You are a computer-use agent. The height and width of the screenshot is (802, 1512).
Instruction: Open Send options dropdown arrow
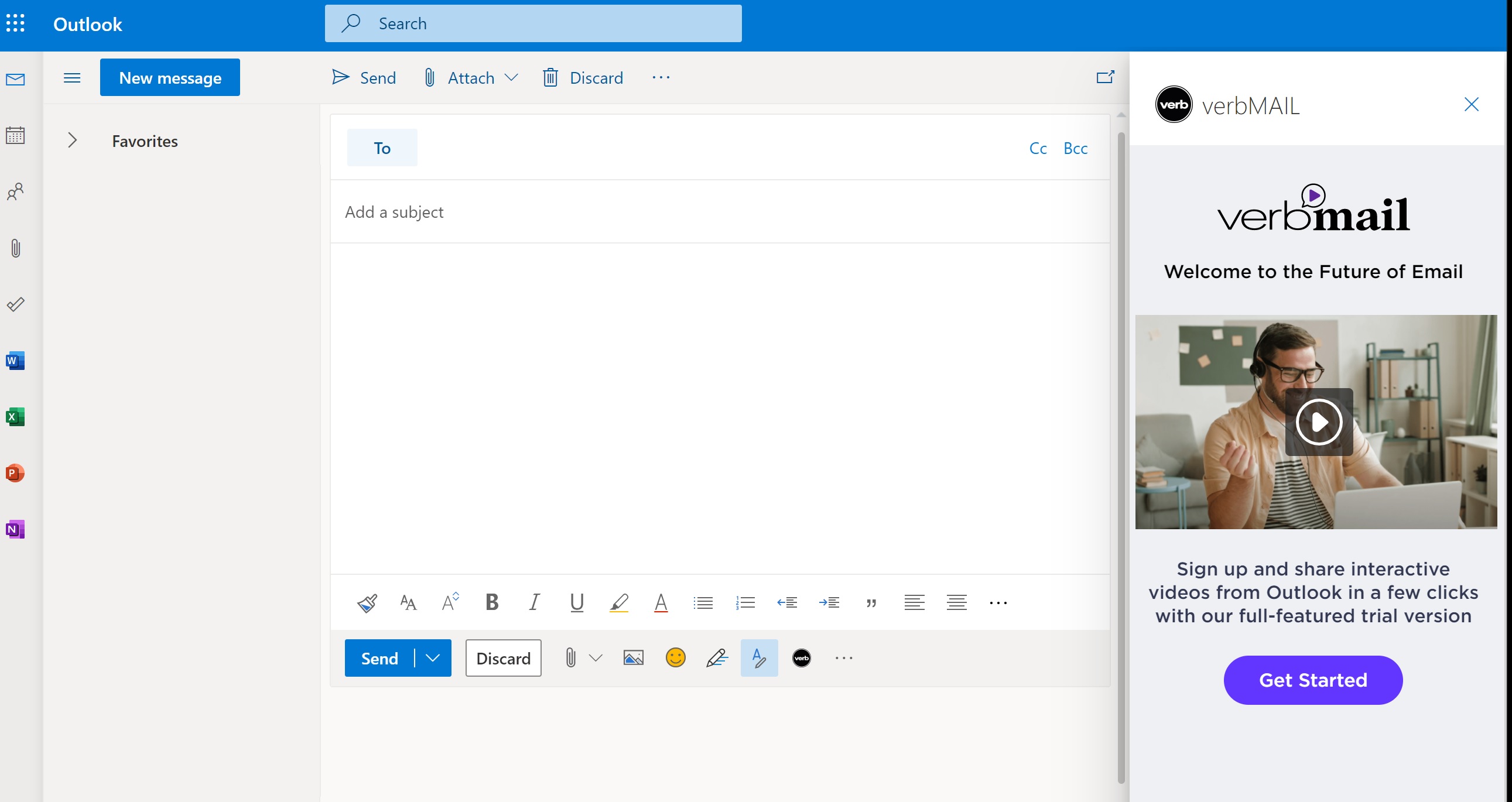point(433,657)
